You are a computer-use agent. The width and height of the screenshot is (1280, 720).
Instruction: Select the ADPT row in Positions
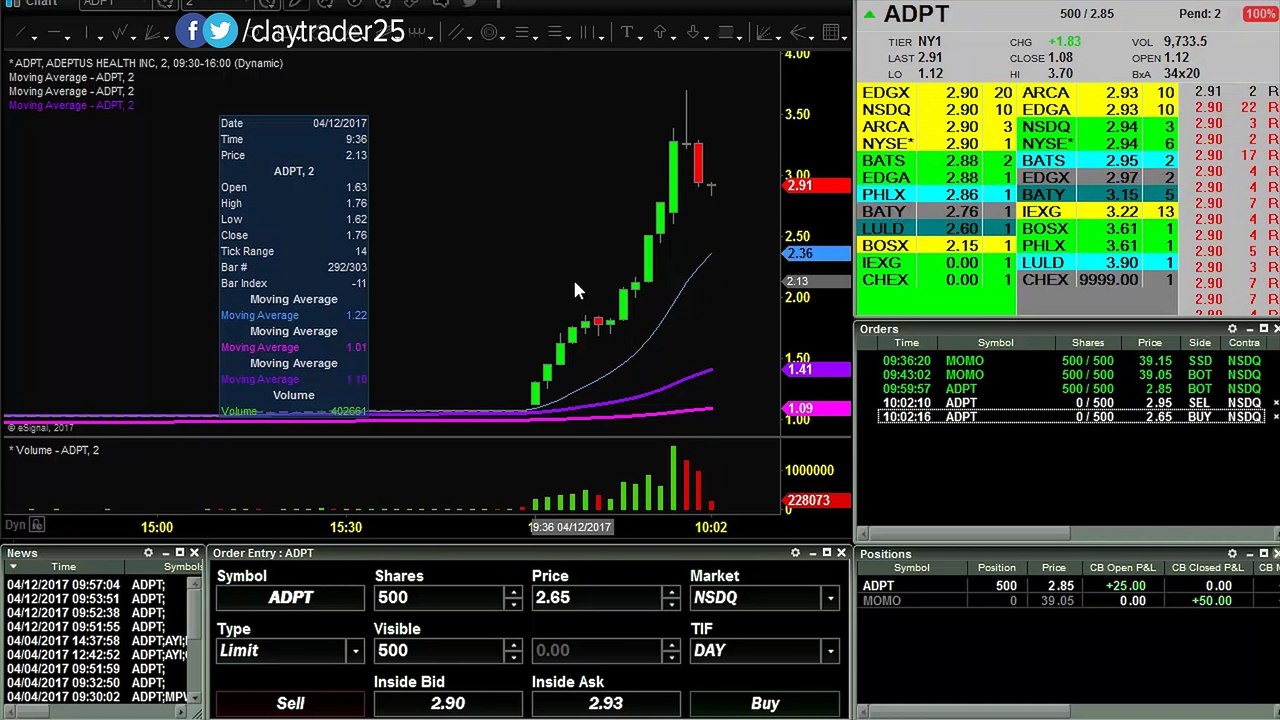pyautogui.click(x=1068, y=586)
